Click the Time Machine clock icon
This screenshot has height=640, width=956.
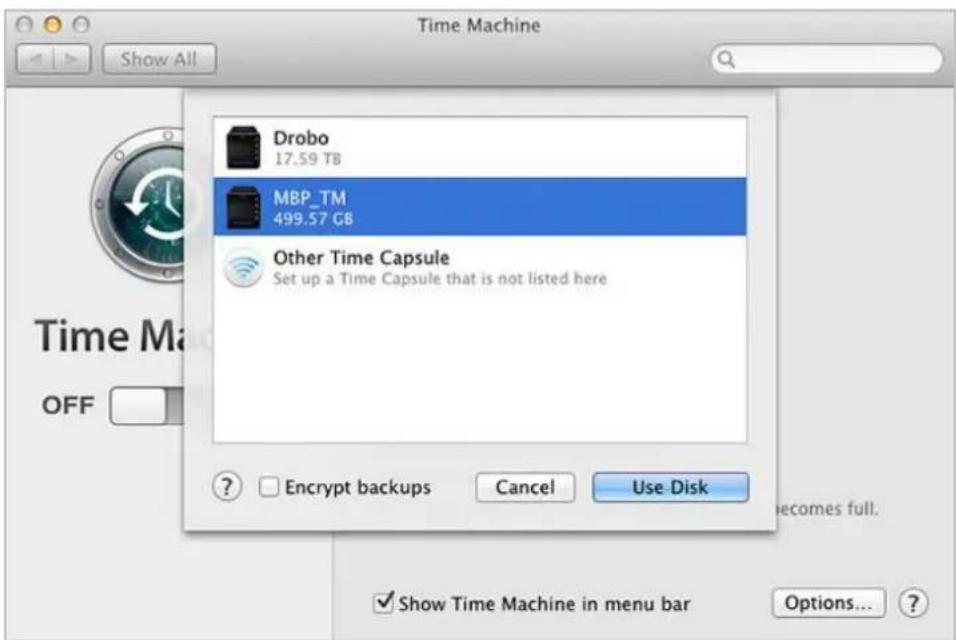point(144,204)
